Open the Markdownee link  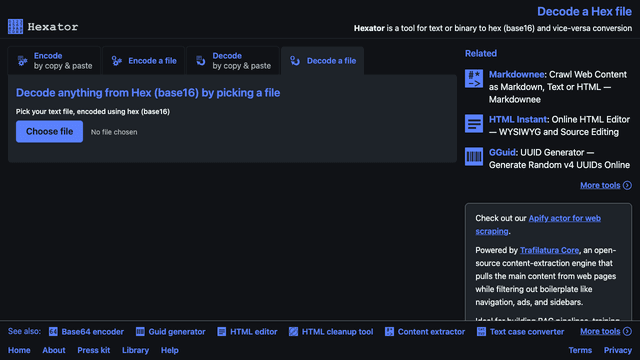pos(516,75)
